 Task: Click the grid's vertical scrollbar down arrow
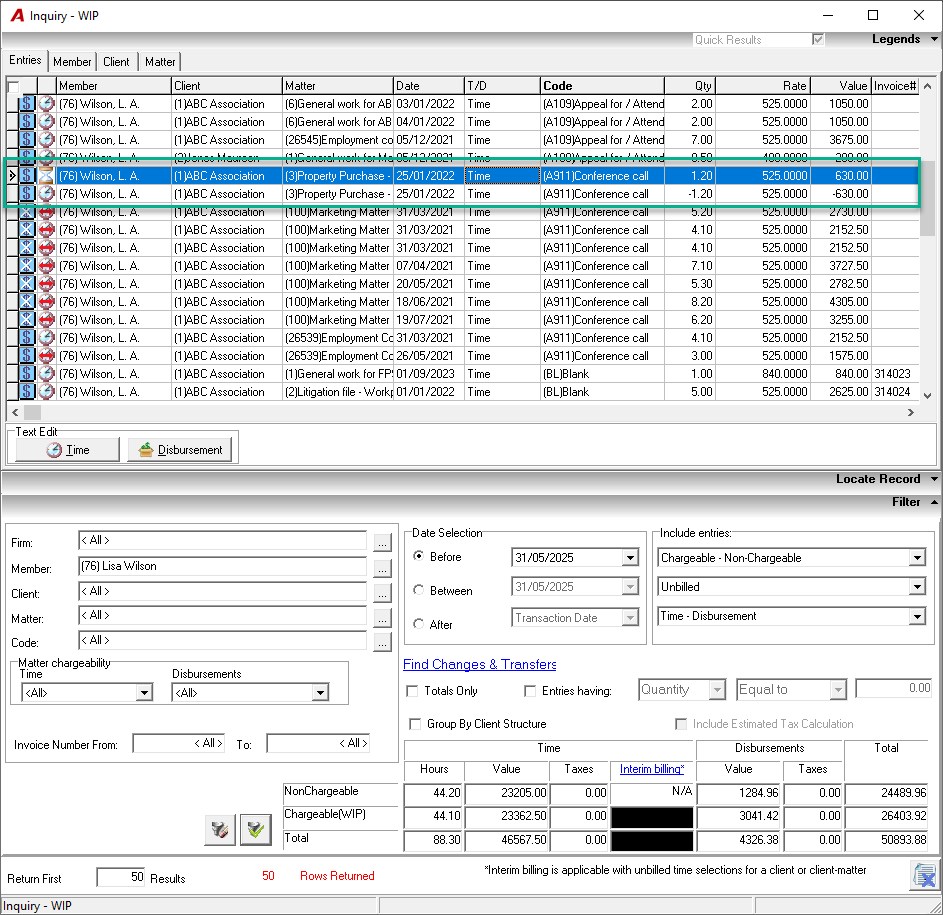[927, 395]
